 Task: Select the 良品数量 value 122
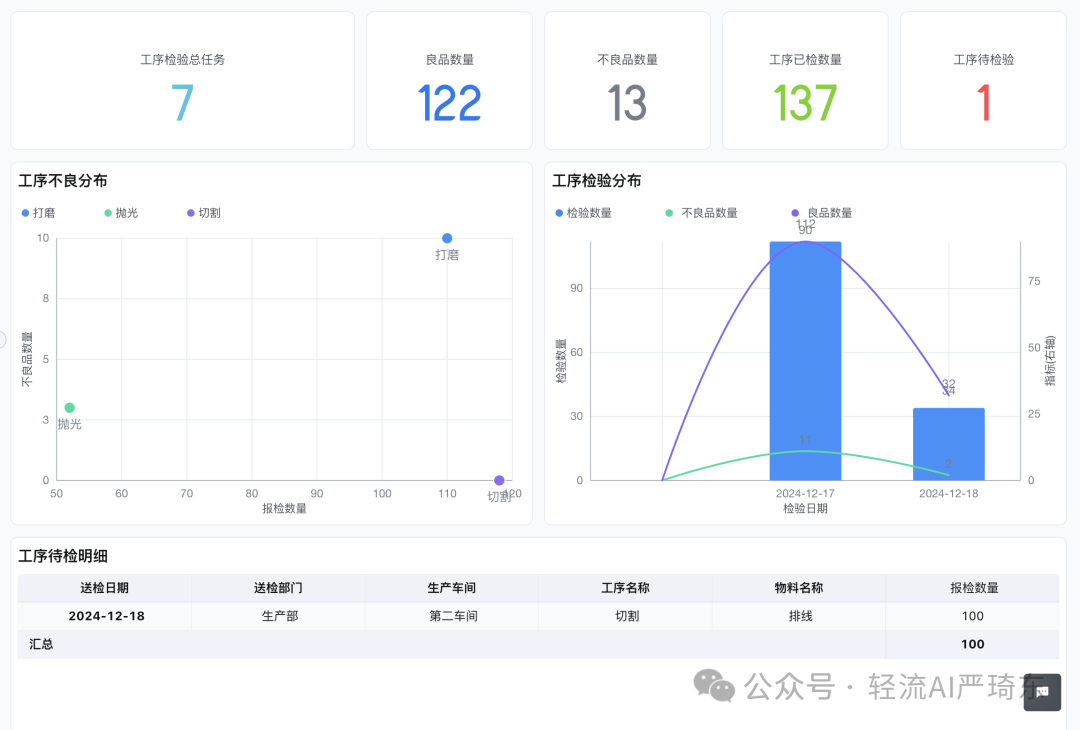(449, 103)
